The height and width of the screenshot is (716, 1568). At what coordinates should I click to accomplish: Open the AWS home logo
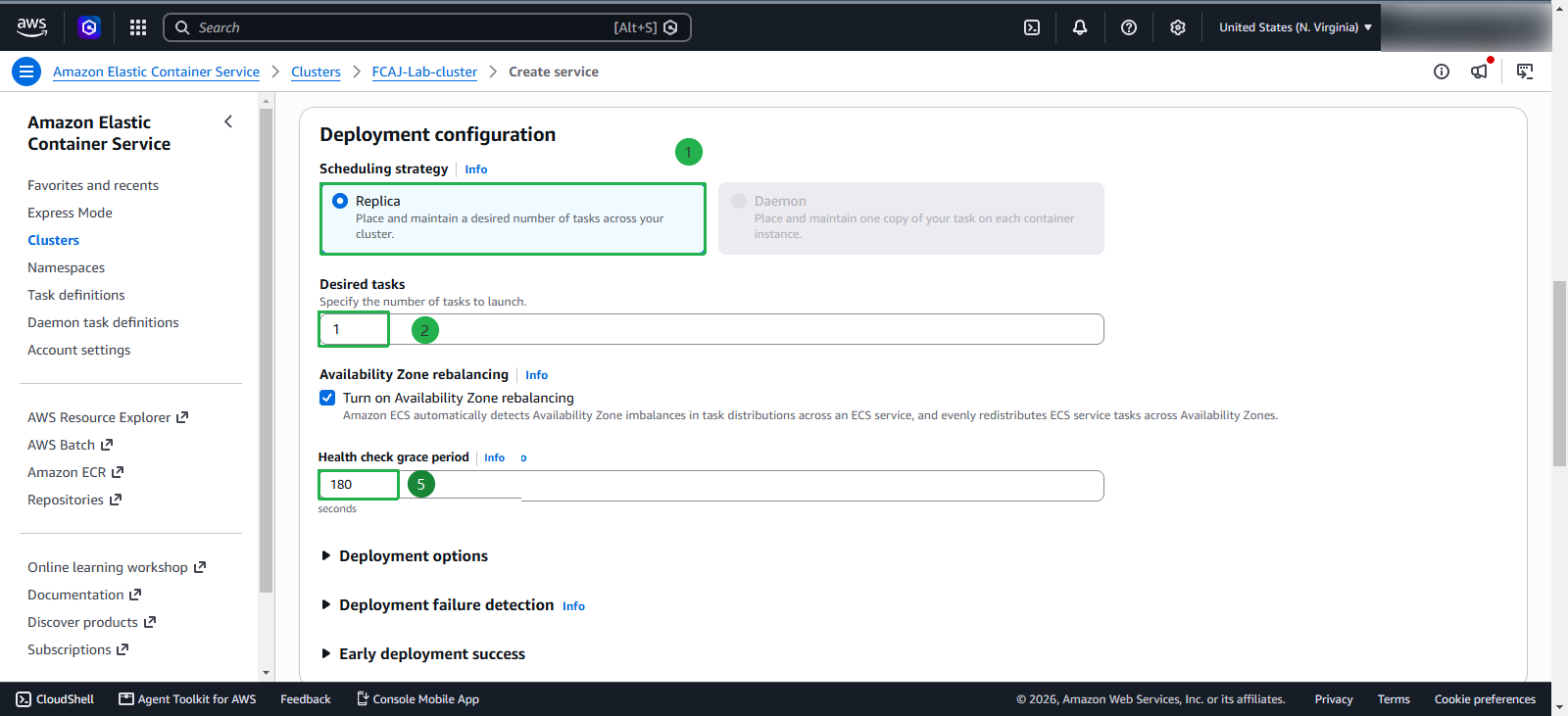point(31,27)
